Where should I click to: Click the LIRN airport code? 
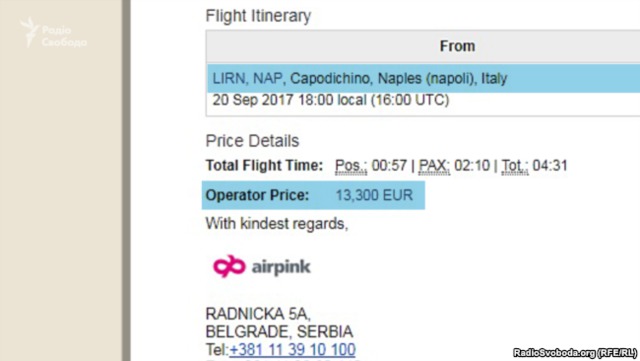(229, 78)
